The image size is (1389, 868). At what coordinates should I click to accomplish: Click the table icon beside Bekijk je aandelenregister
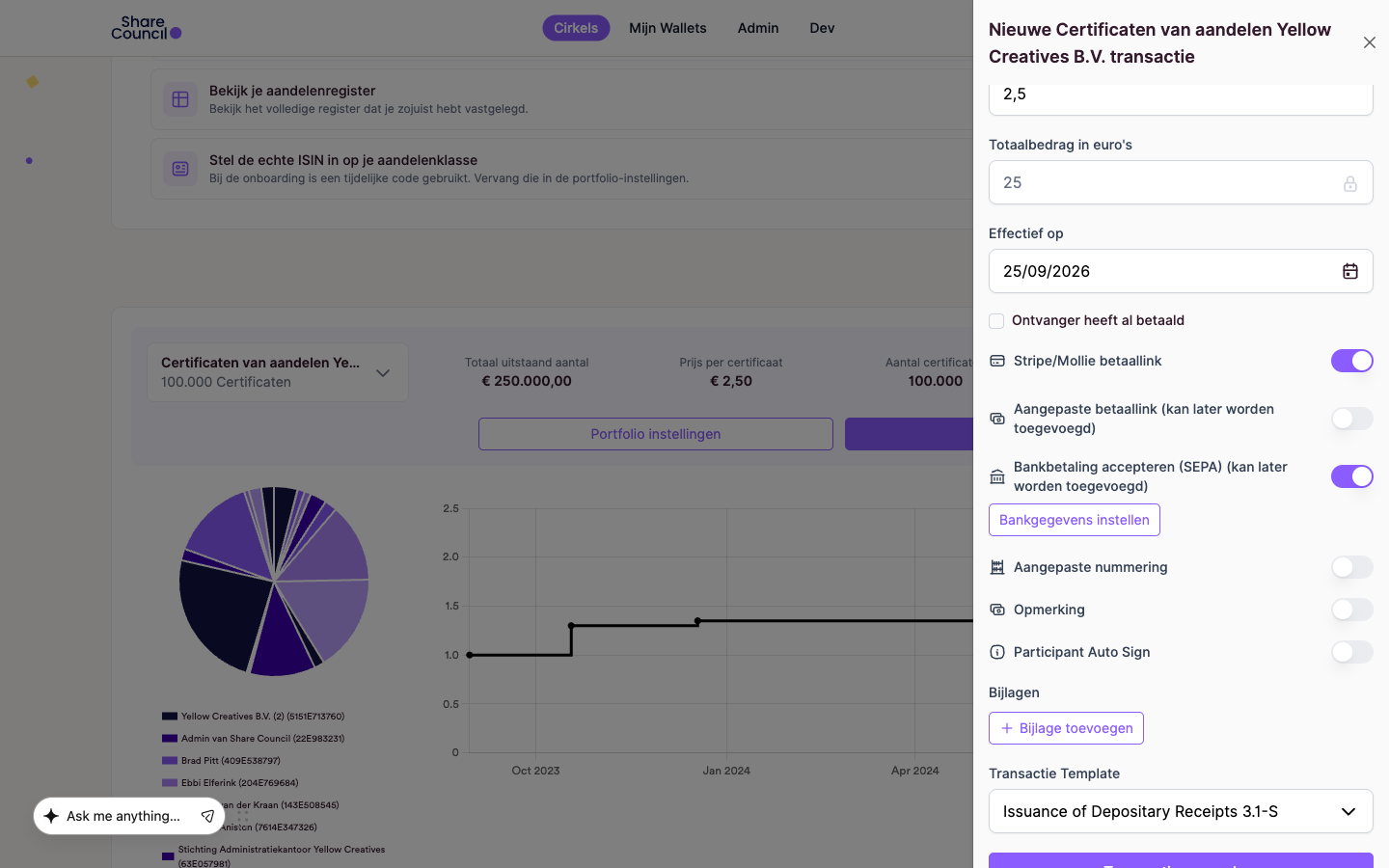click(180, 99)
